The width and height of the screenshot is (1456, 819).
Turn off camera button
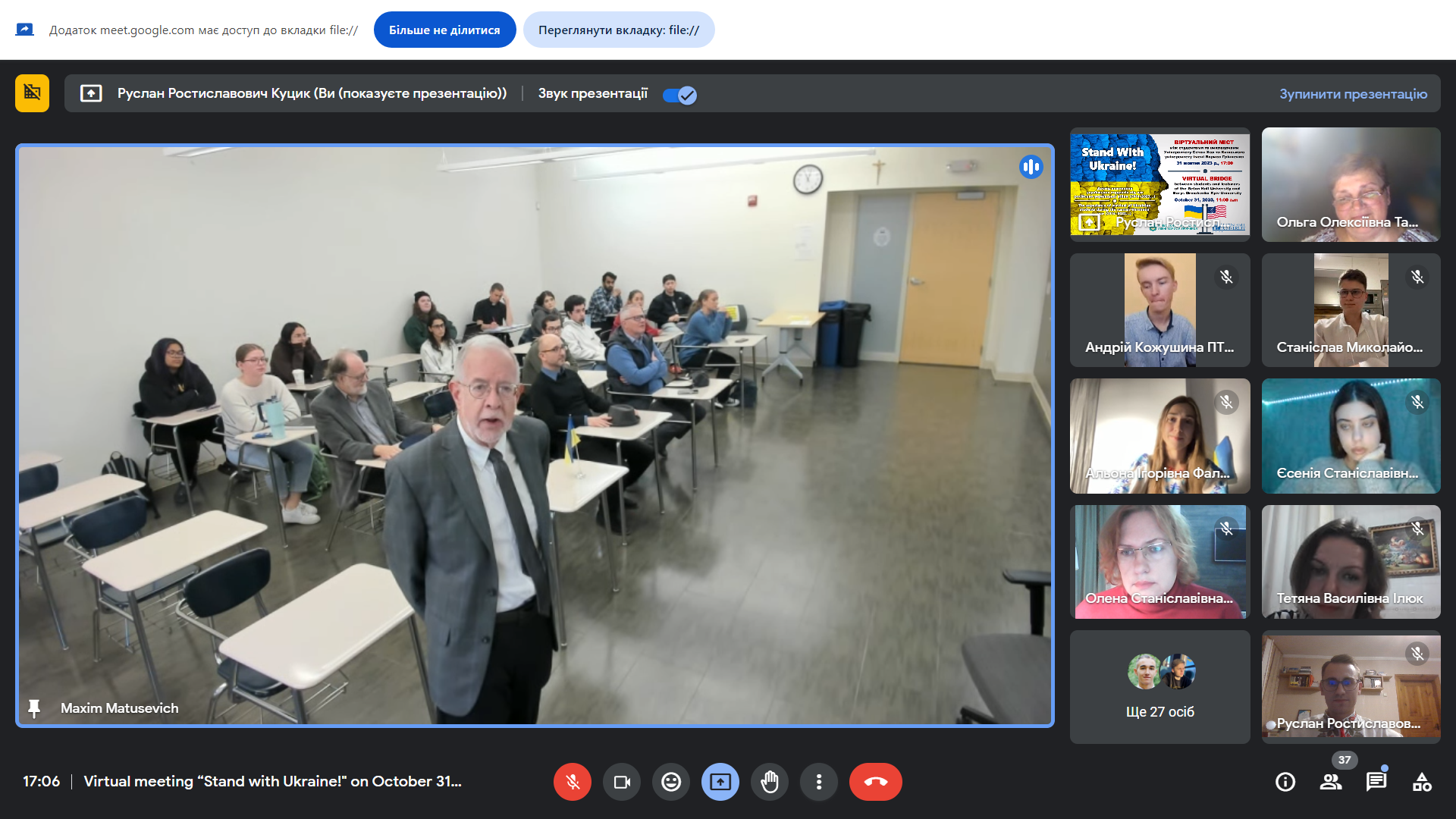(x=622, y=782)
